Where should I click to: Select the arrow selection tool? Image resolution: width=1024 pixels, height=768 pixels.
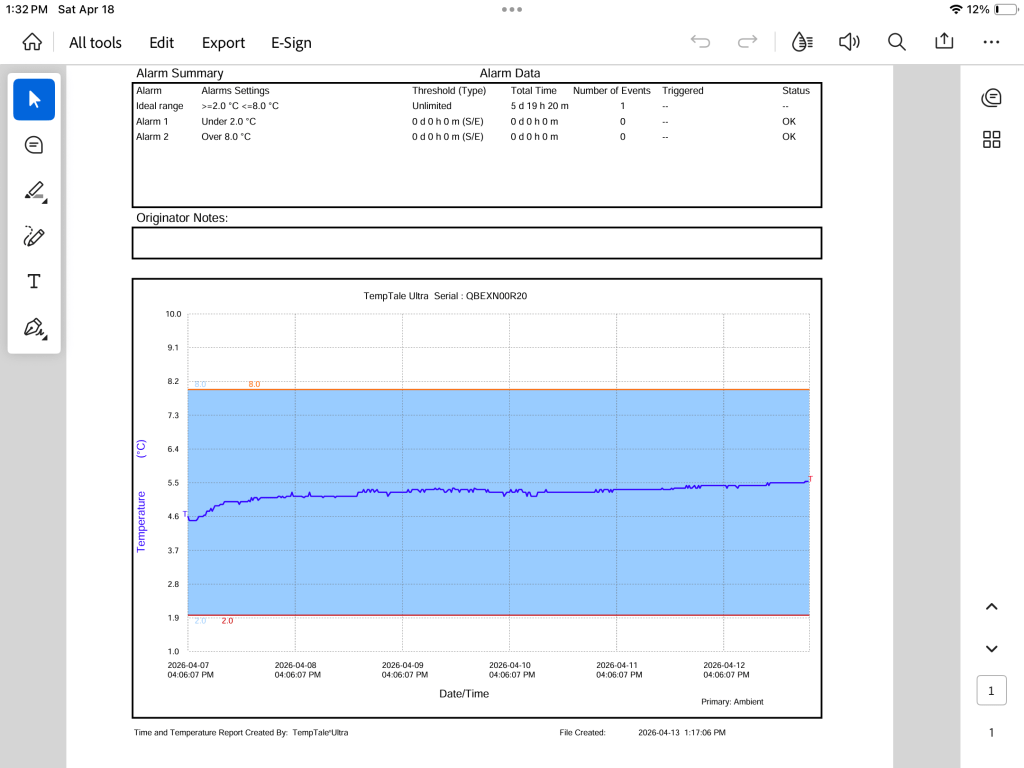[34, 99]
